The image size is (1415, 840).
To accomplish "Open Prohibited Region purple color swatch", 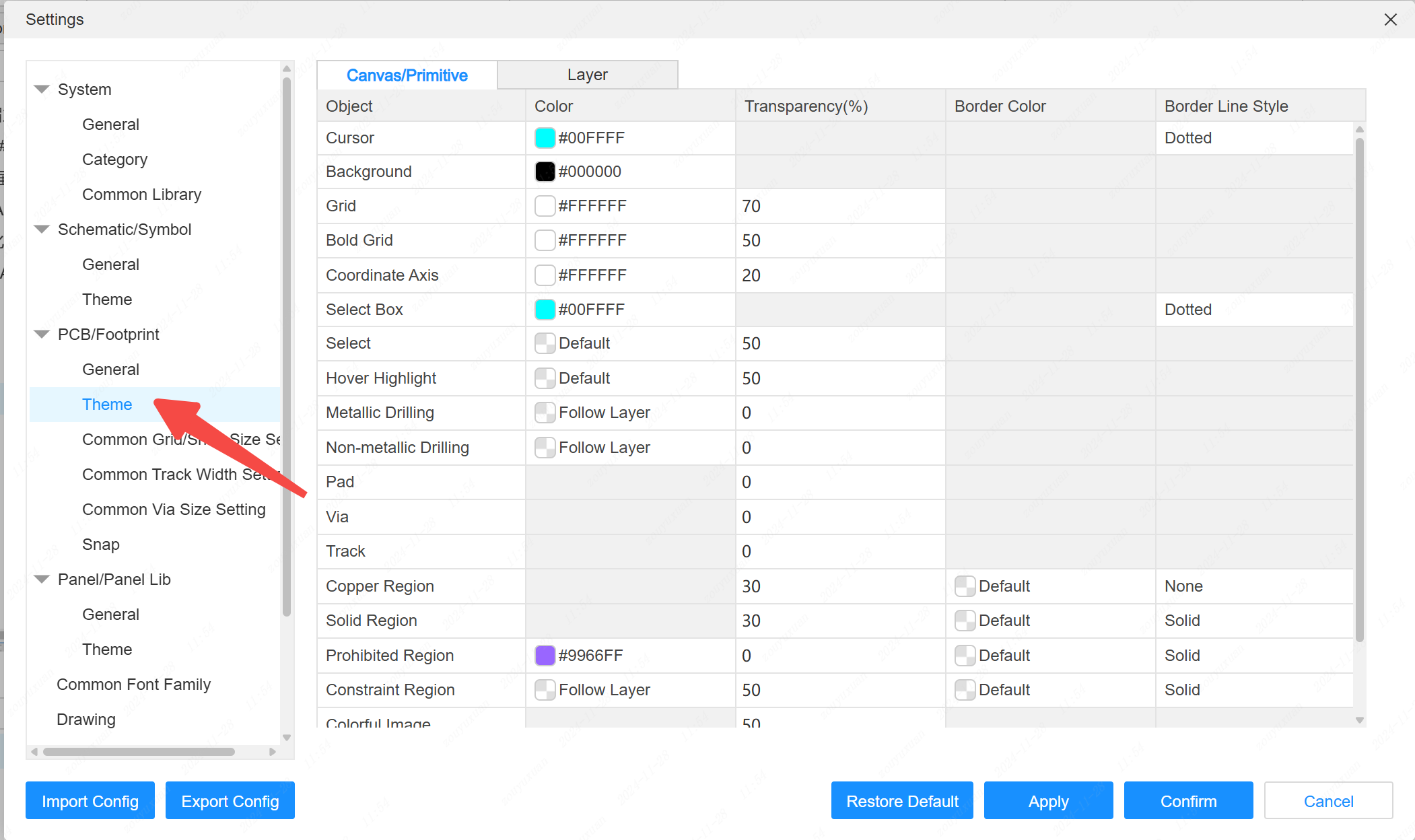I will (545, 656).
